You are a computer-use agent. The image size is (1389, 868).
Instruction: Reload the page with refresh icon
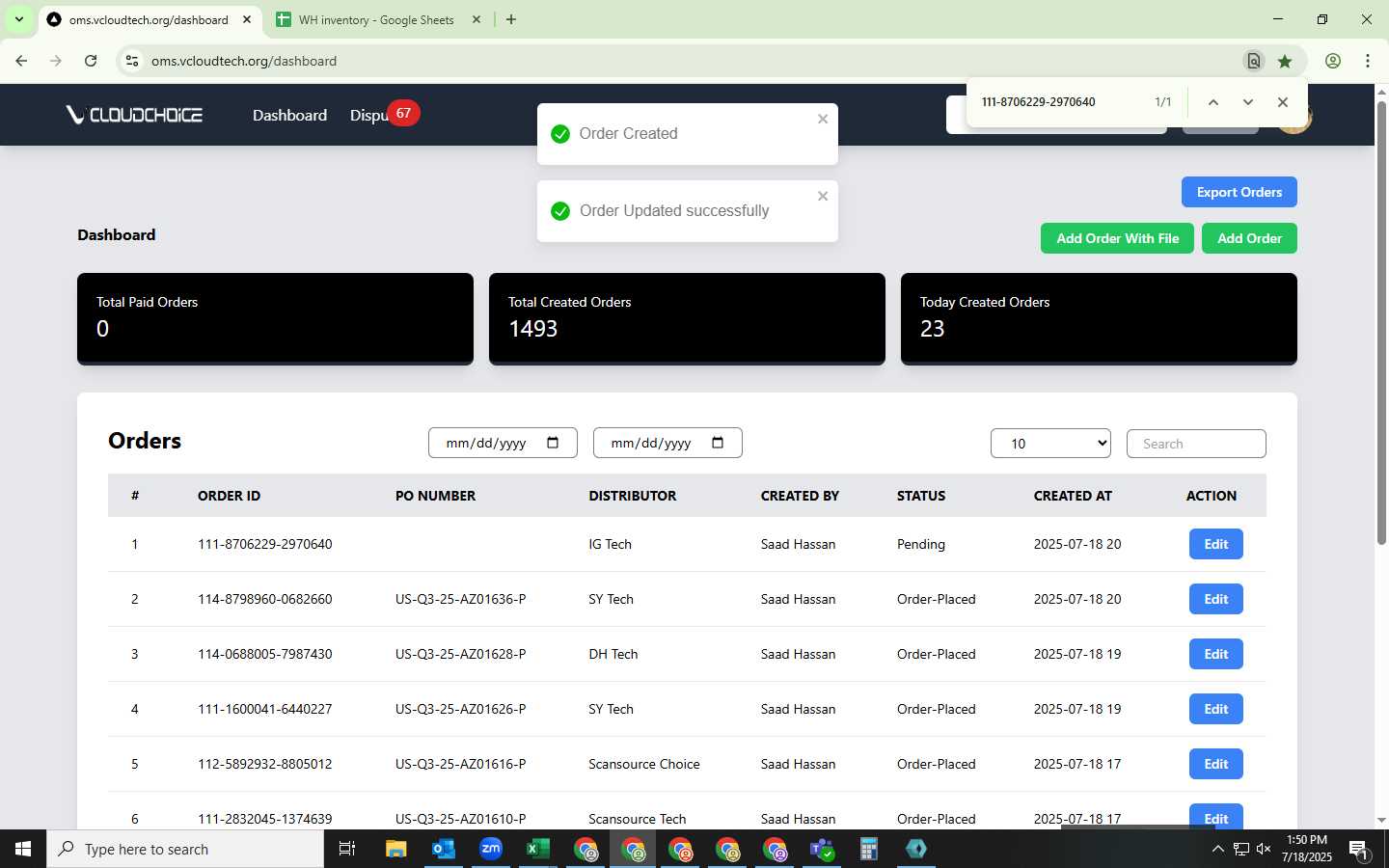point(91,61)
